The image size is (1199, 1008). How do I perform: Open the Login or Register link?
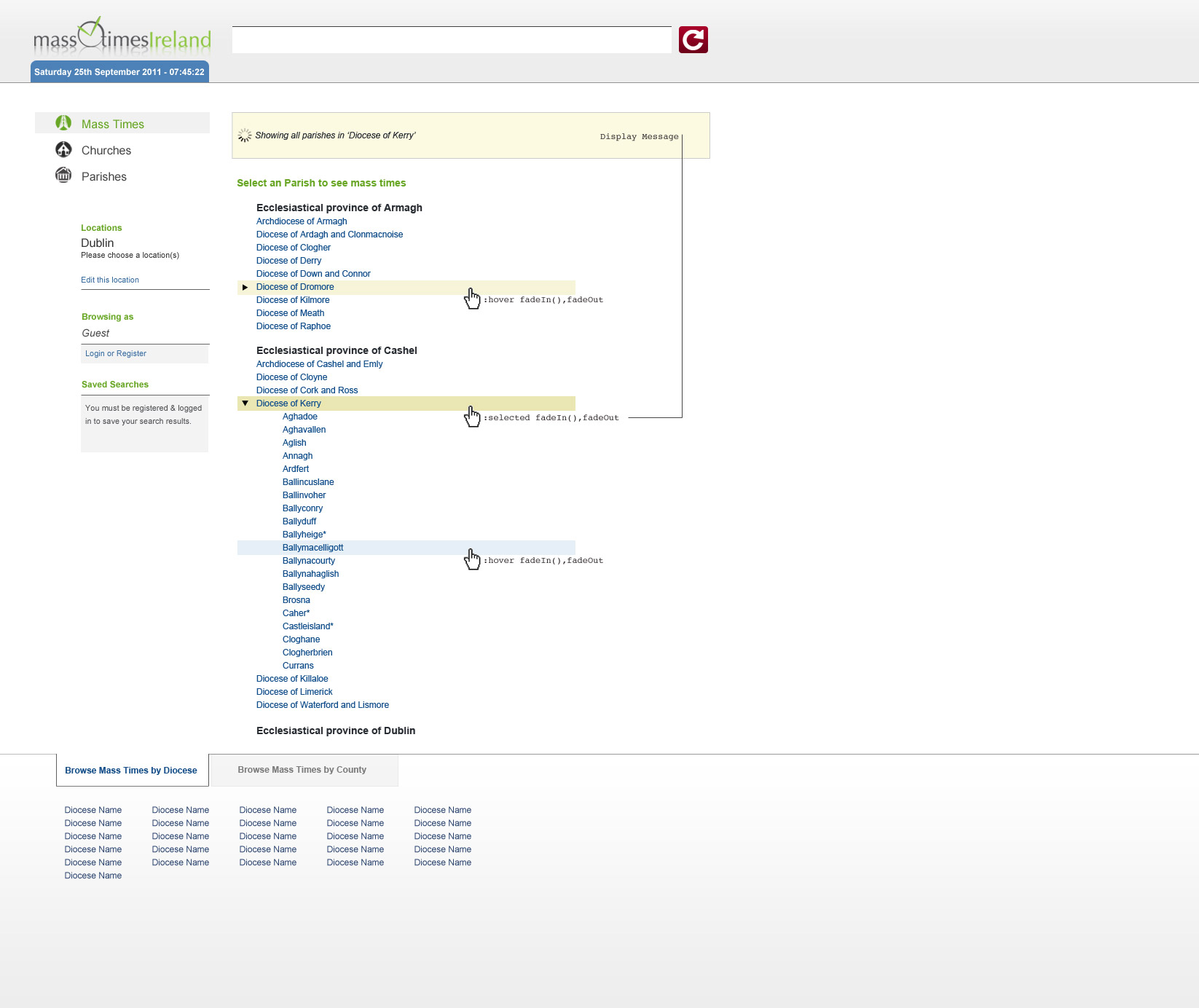(116, 353)
